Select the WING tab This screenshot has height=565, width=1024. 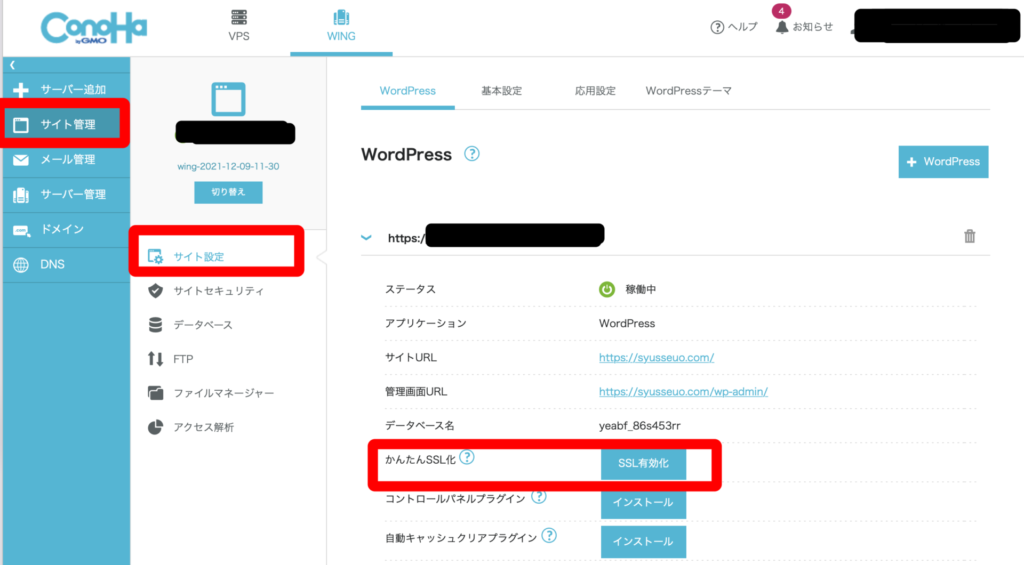(x=341, y=27)
